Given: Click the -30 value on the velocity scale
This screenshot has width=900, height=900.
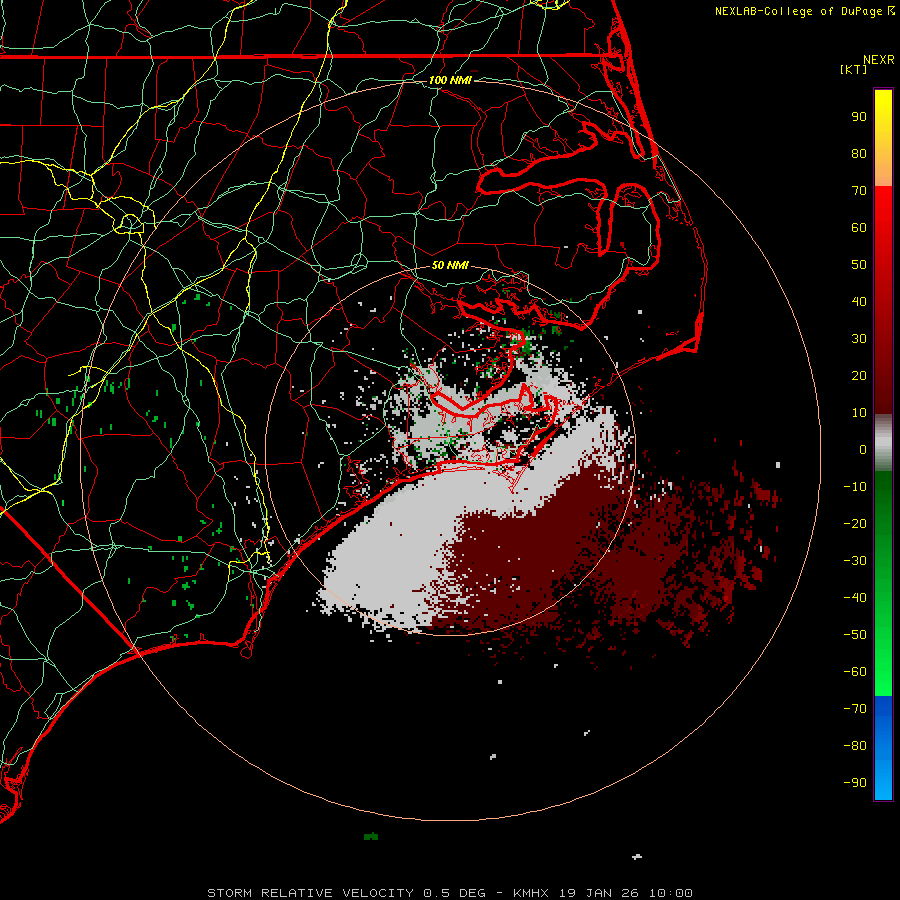Looking at the screenshot, I should (x=855, y=561).
